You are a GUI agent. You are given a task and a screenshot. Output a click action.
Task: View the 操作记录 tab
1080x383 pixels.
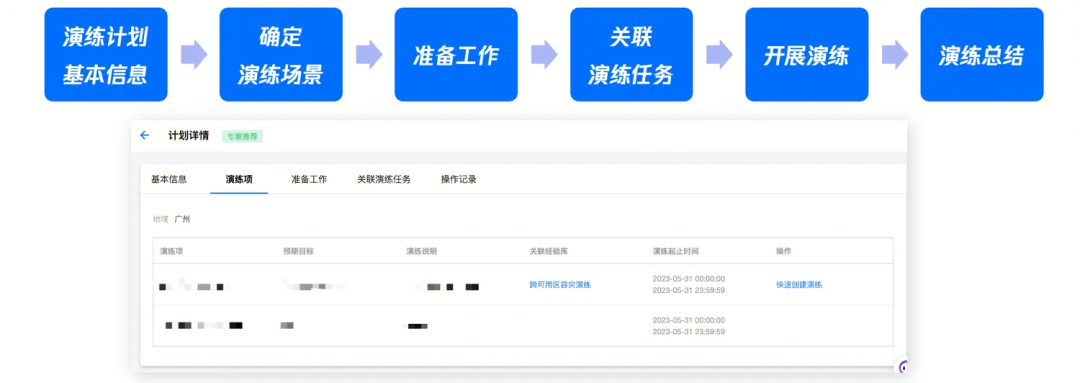point(459,180)
